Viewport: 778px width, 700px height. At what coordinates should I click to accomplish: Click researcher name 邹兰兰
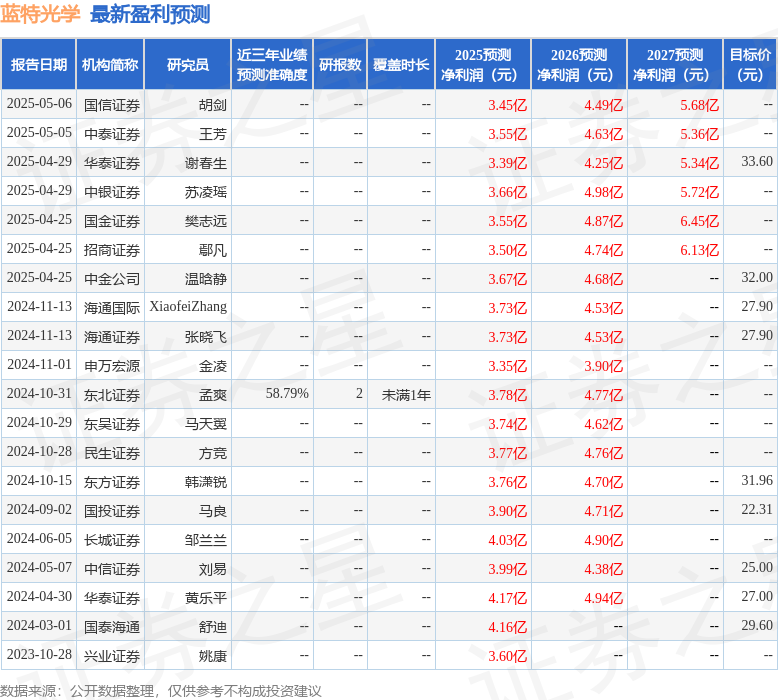205,540
